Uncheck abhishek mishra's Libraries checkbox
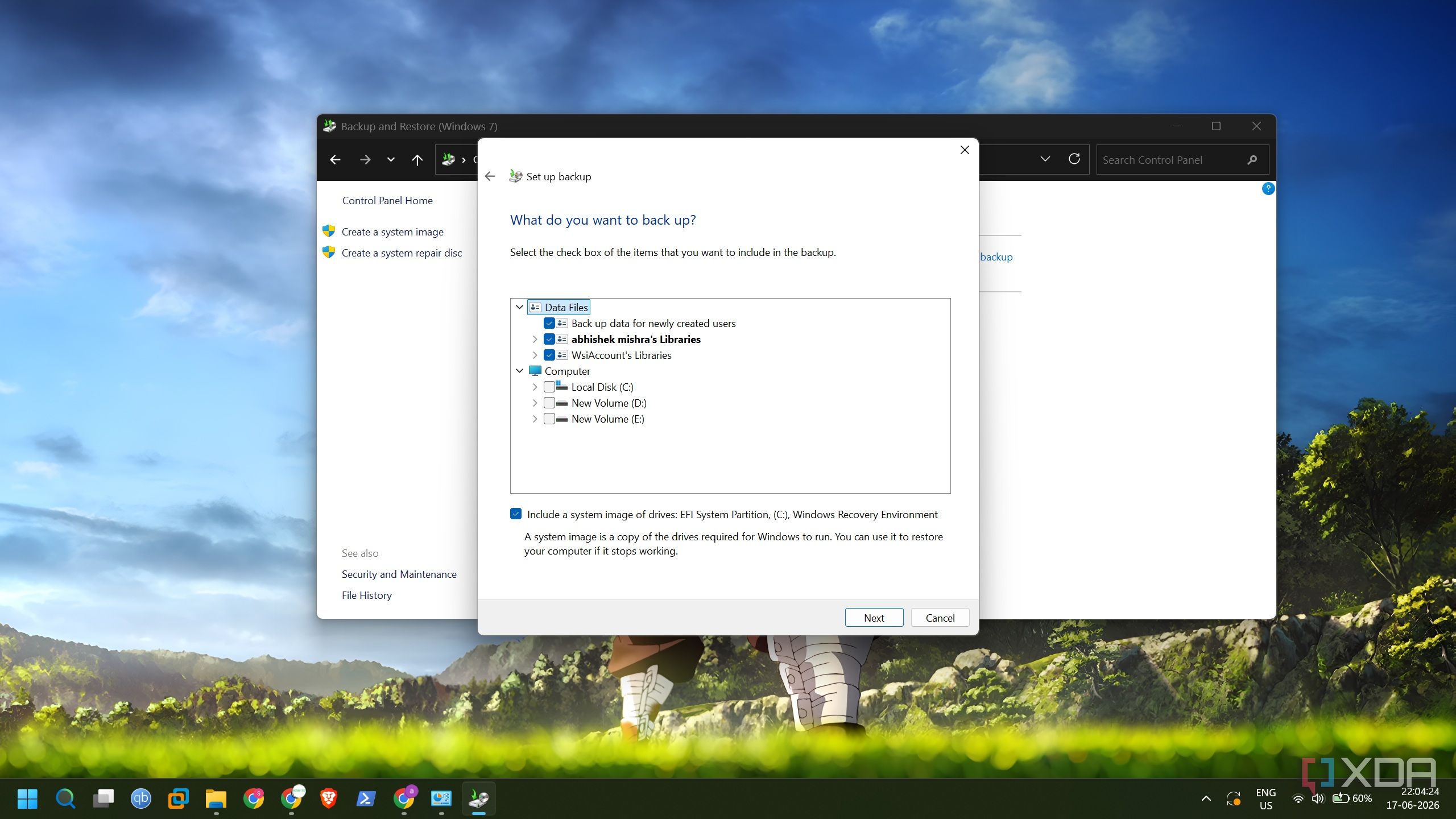Viewport: 1456px width, 819px height. click(549, 340)
